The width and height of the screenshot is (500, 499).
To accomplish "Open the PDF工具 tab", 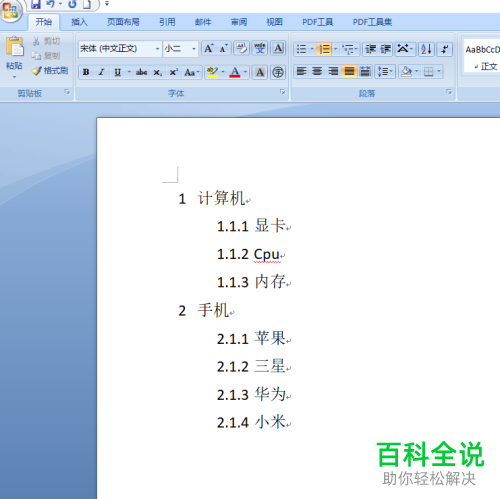I will 317,22.
